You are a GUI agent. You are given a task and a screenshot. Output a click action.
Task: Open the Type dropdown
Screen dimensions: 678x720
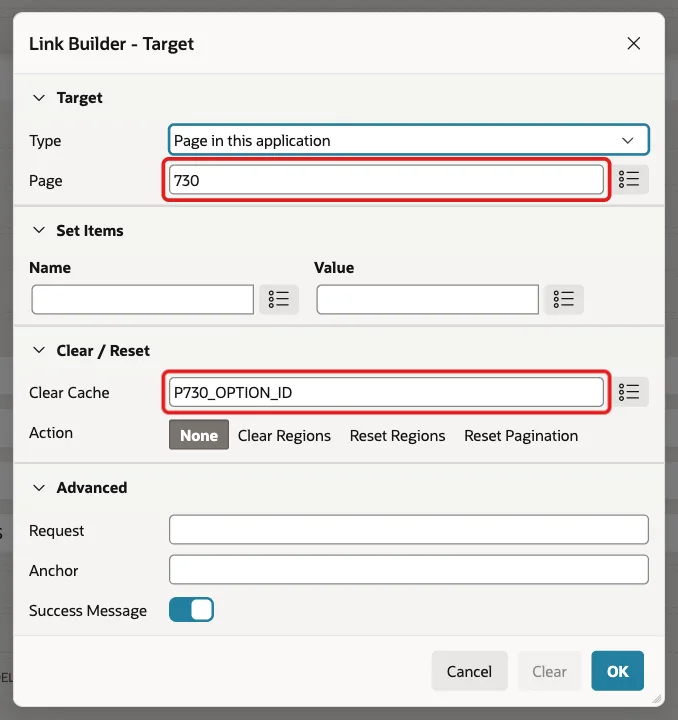click(409, 140)
